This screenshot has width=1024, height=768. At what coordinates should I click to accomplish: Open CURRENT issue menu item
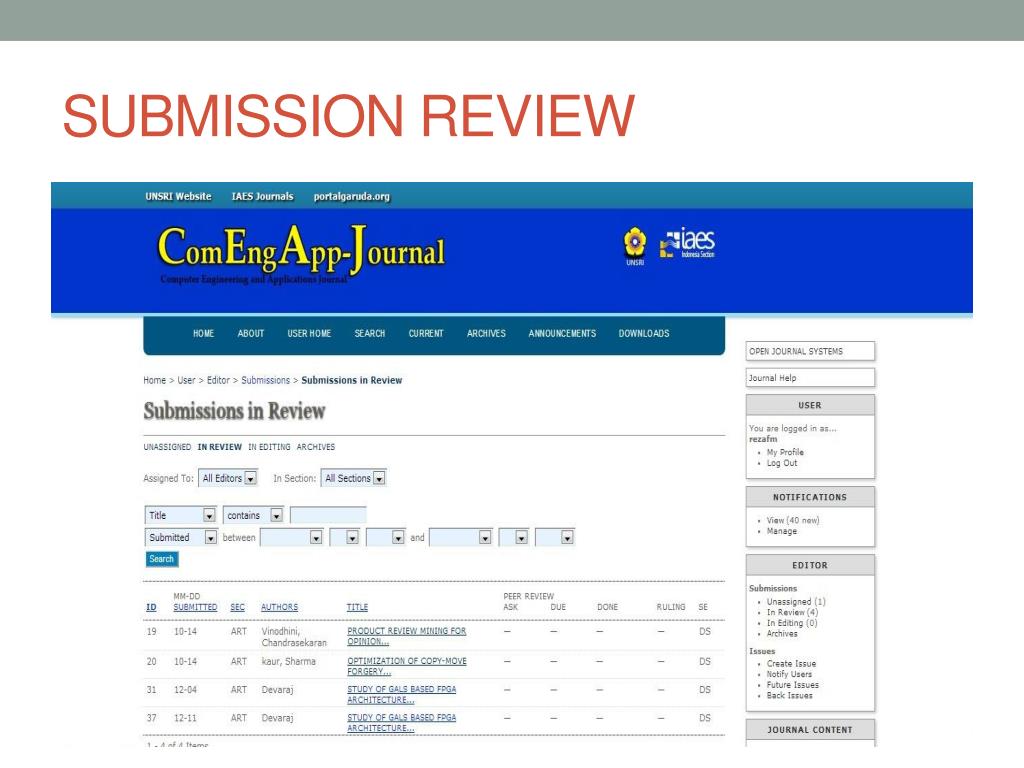click(x=426, y=333)
